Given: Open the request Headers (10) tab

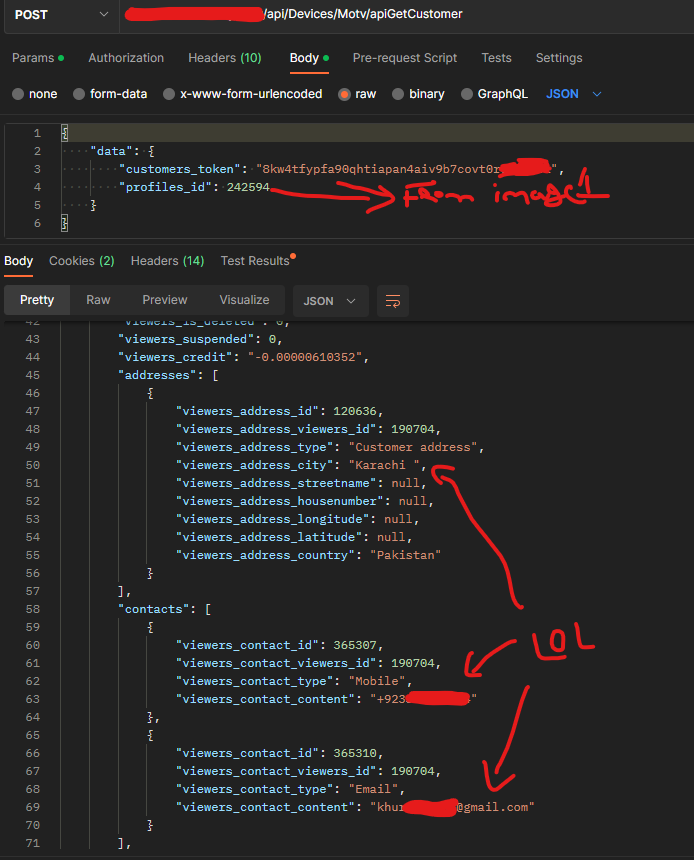Looking at the screenshot, I should pos(224,58).
